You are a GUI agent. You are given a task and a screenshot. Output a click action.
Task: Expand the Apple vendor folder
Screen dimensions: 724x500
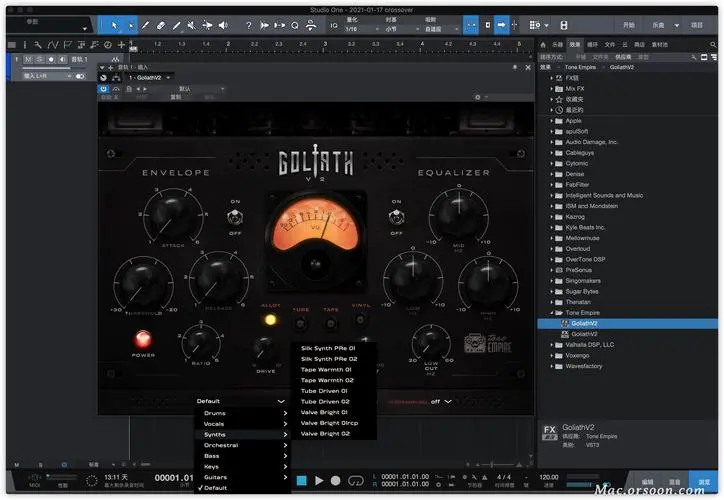coord(551,121)
